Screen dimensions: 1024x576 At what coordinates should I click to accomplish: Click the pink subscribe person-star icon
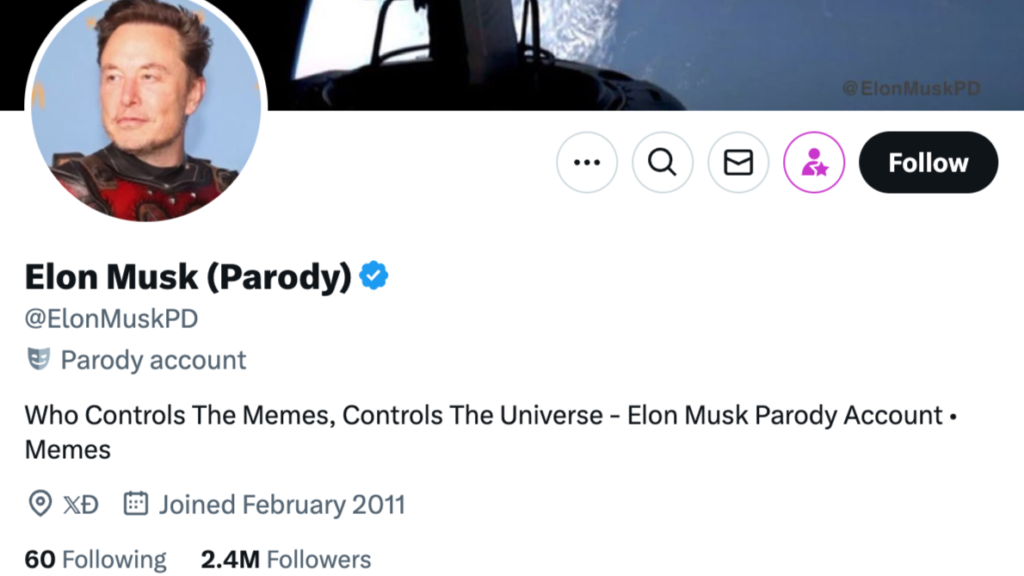(x=814, y=162)
